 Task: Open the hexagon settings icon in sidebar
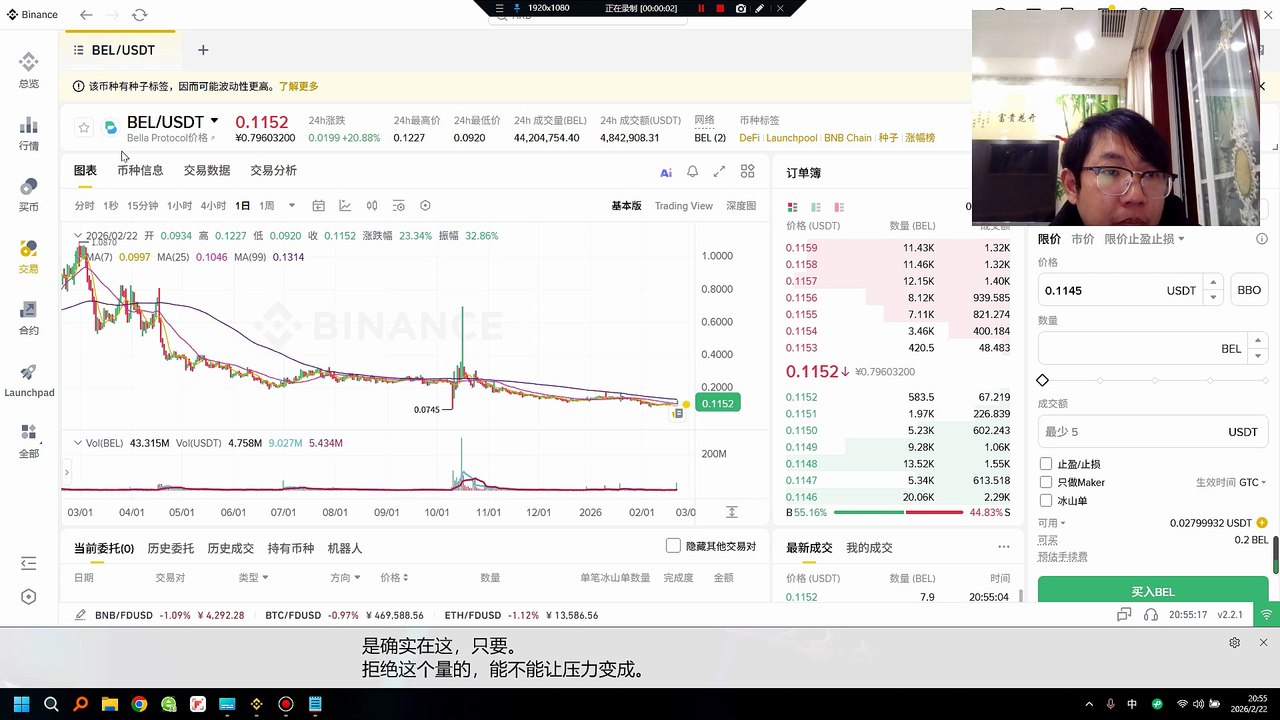tap(28, 597)
